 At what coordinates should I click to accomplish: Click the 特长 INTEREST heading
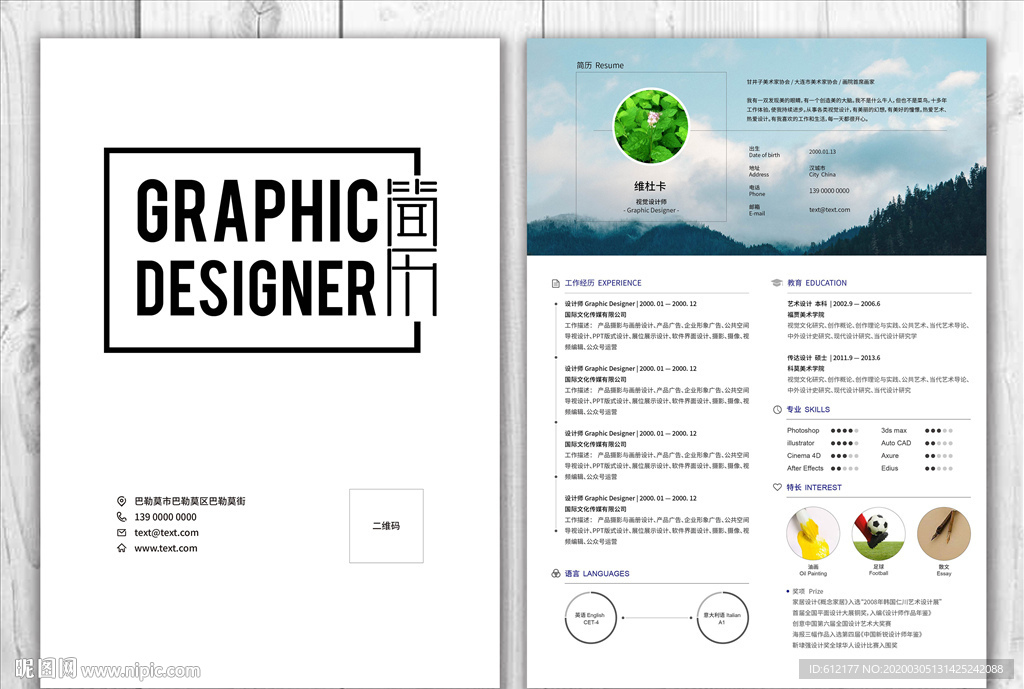pos(814,487)
